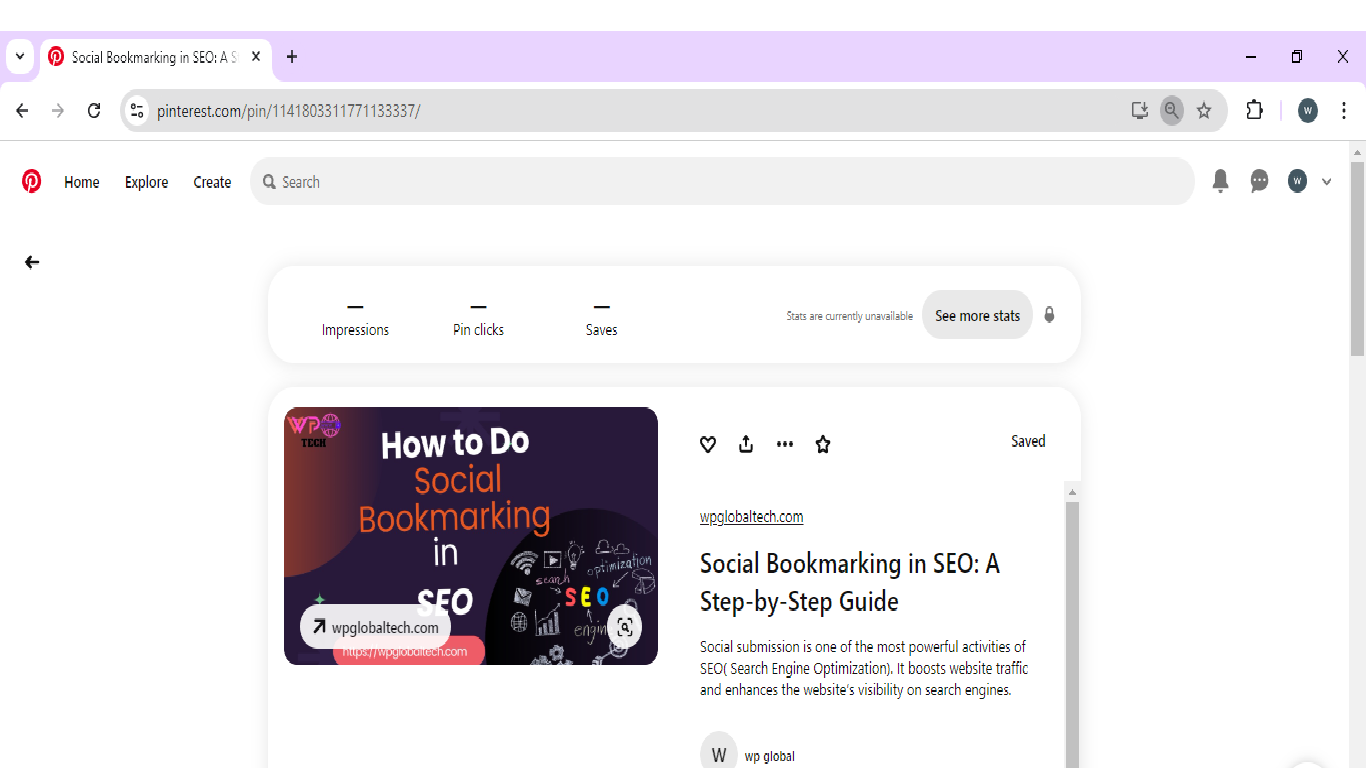Click the browser forward arrow

tap(58, 111)
